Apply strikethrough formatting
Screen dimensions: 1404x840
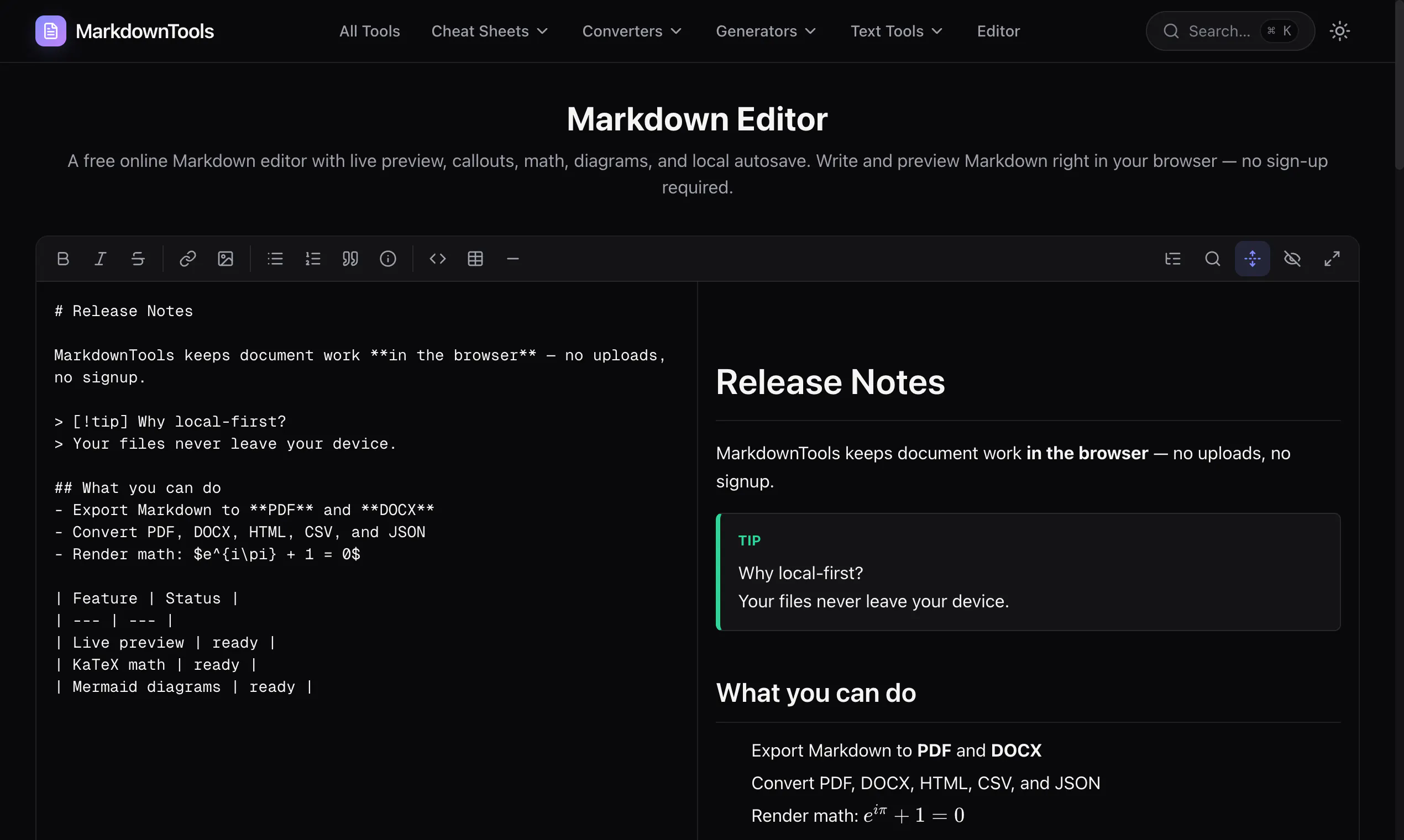point(138,259)
